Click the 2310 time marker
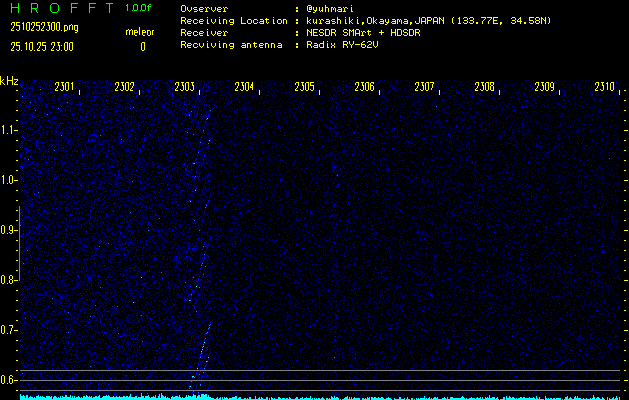This screenshot has width=629, height=400. (x=604, y=87)
